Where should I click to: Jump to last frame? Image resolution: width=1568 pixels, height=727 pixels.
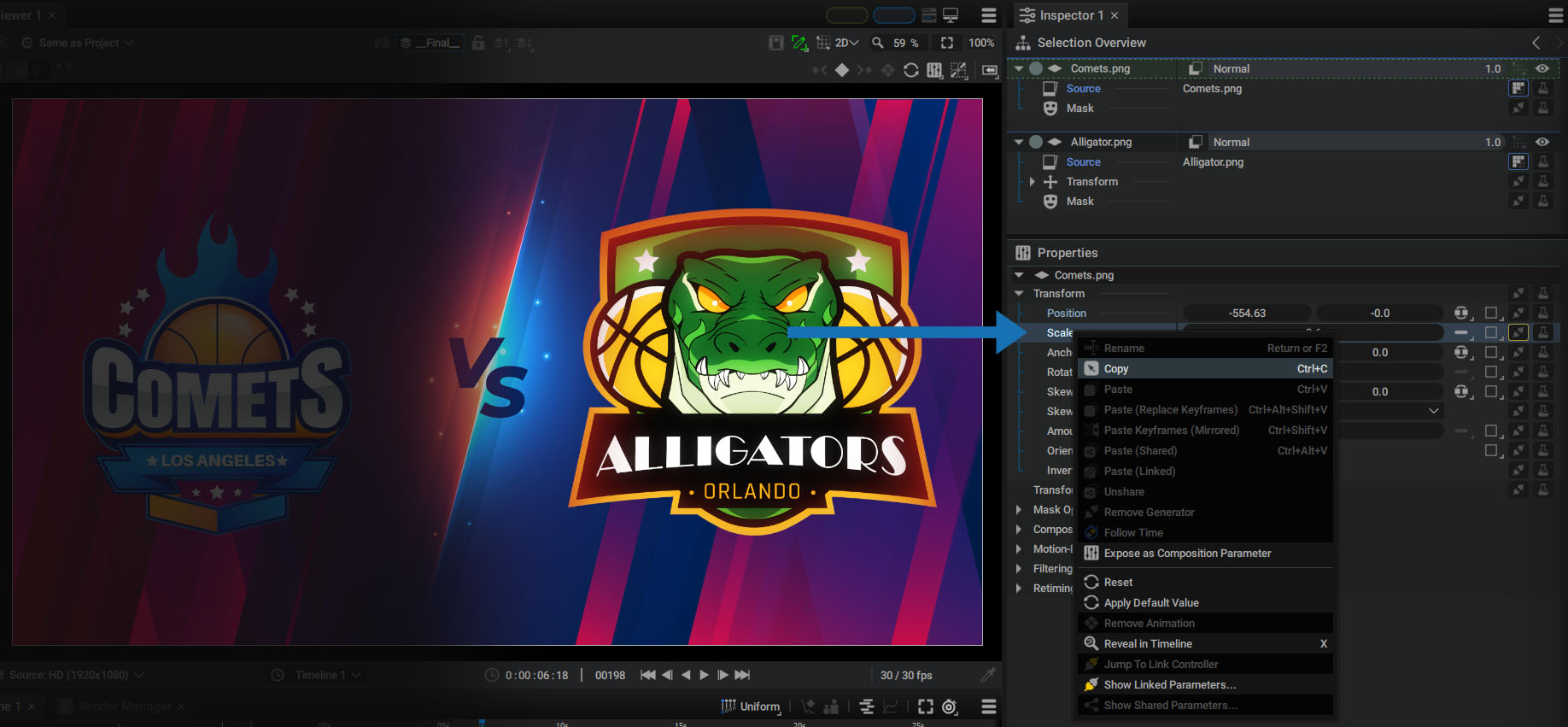(742, 675)
